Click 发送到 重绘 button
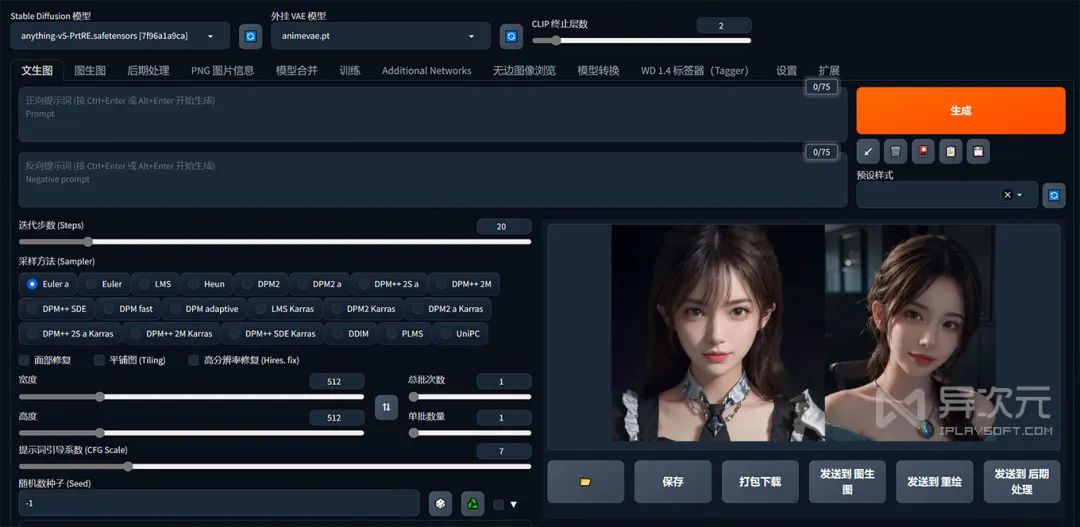 tap(935, 482)
